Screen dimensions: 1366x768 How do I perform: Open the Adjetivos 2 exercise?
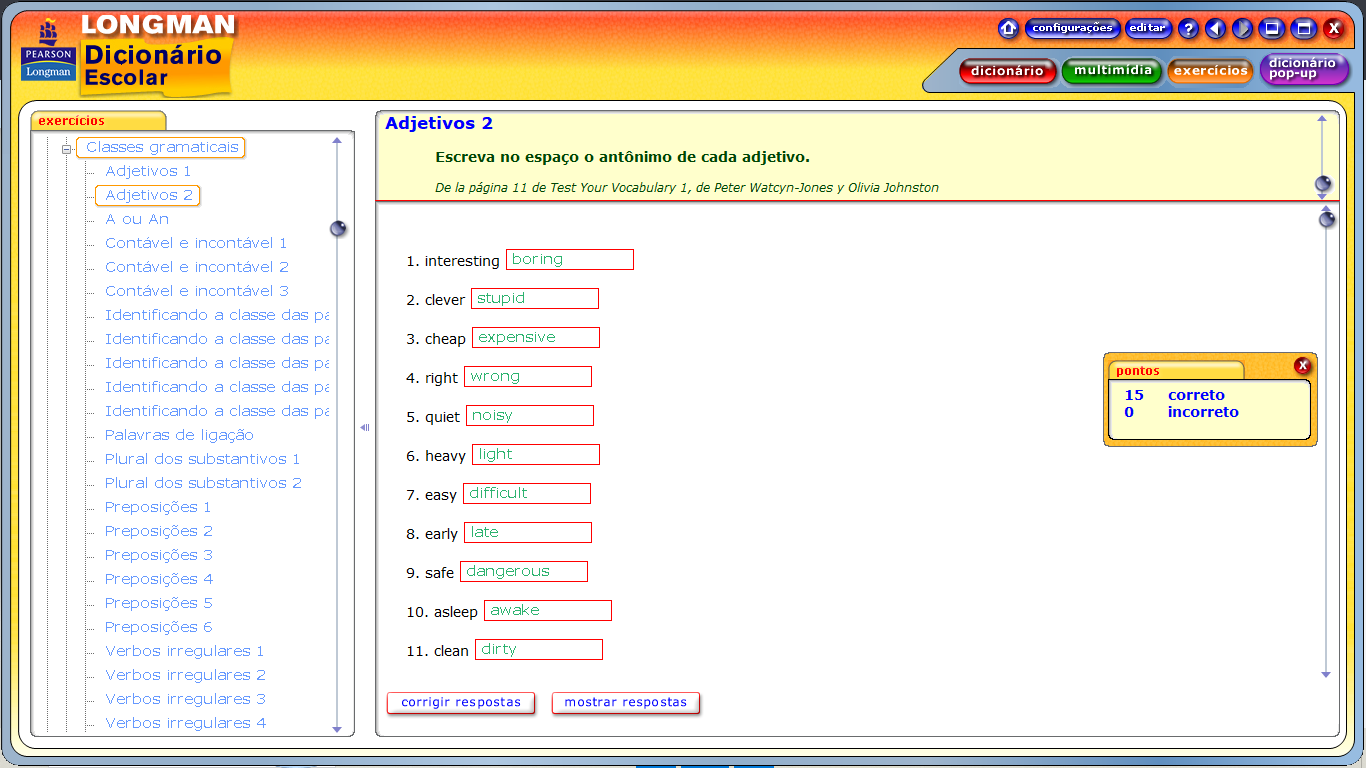[148, 195]
